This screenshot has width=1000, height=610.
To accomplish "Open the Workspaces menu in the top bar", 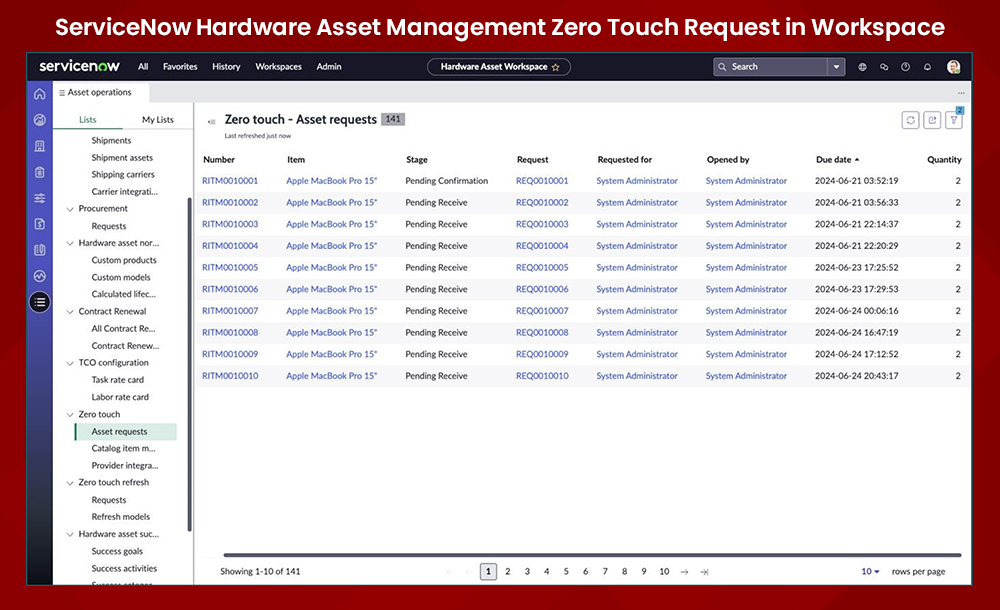I will [278, 66].
